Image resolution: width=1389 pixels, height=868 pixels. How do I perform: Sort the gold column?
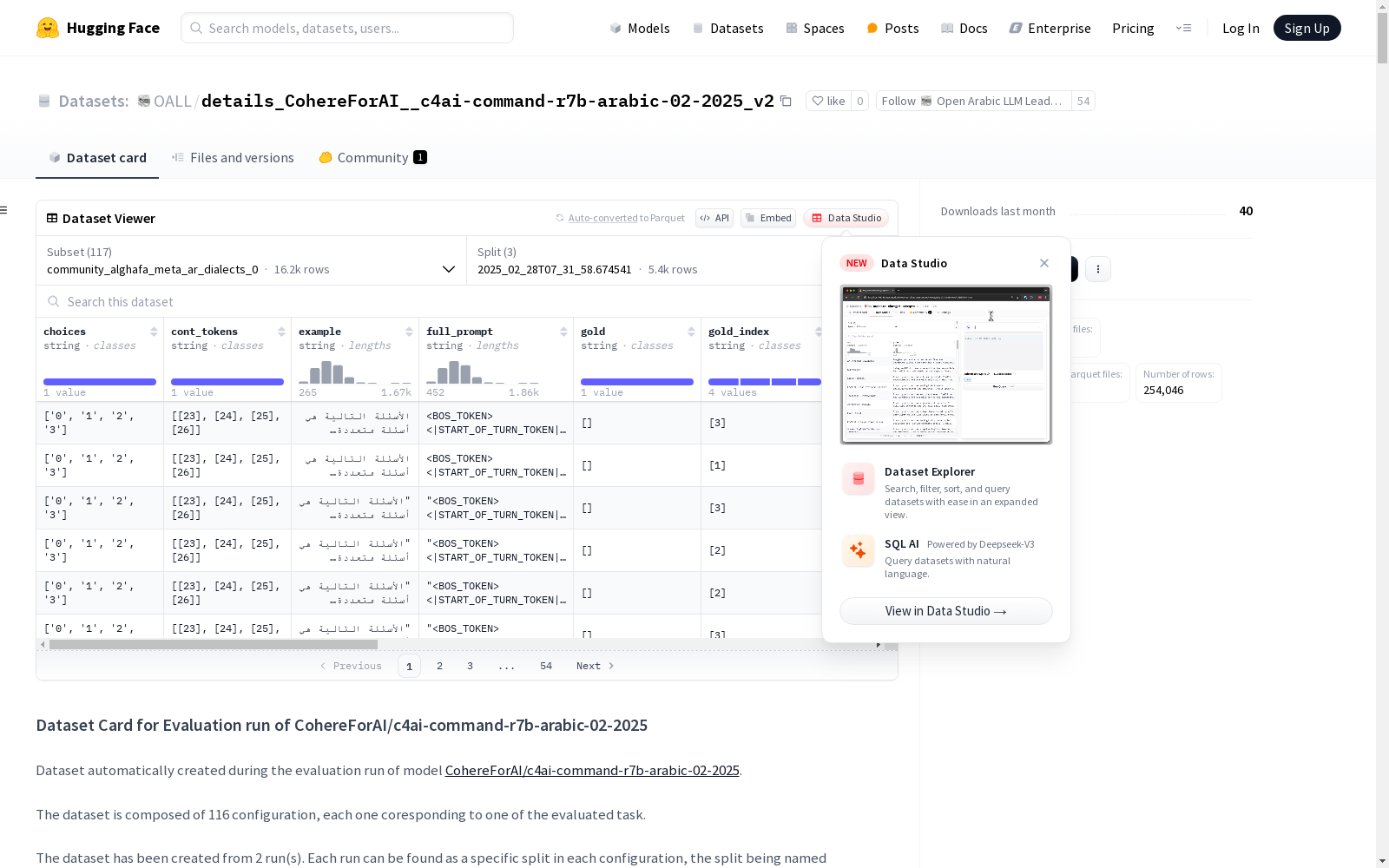pos(691,332)
